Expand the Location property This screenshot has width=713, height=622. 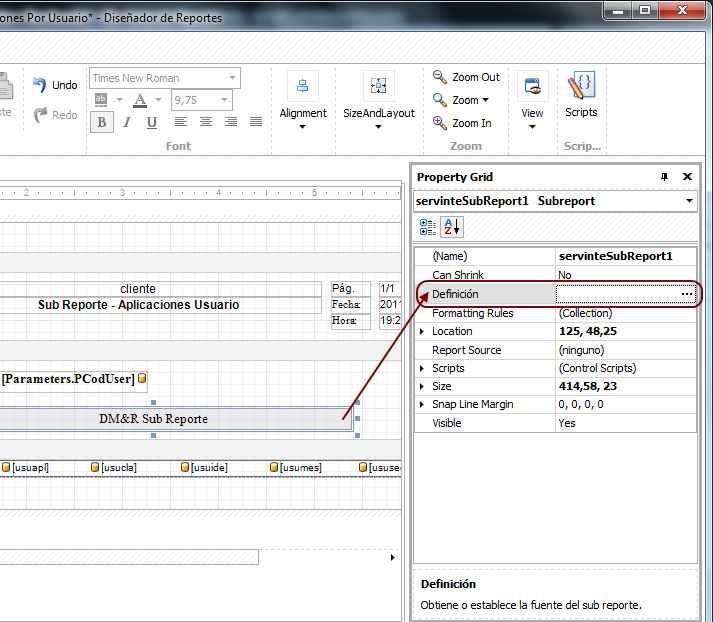coord(422,331)
